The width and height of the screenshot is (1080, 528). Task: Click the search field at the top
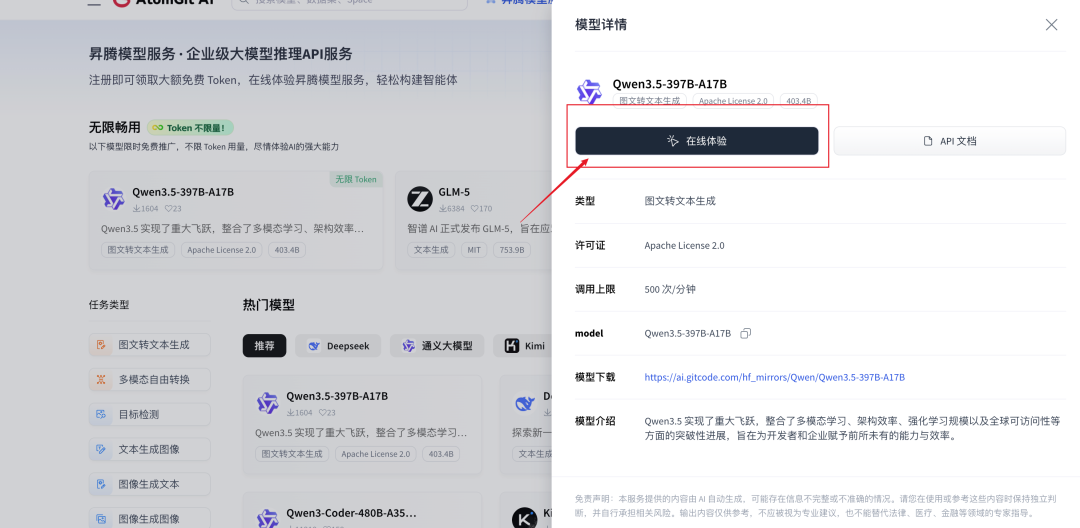tap(349, 2)
